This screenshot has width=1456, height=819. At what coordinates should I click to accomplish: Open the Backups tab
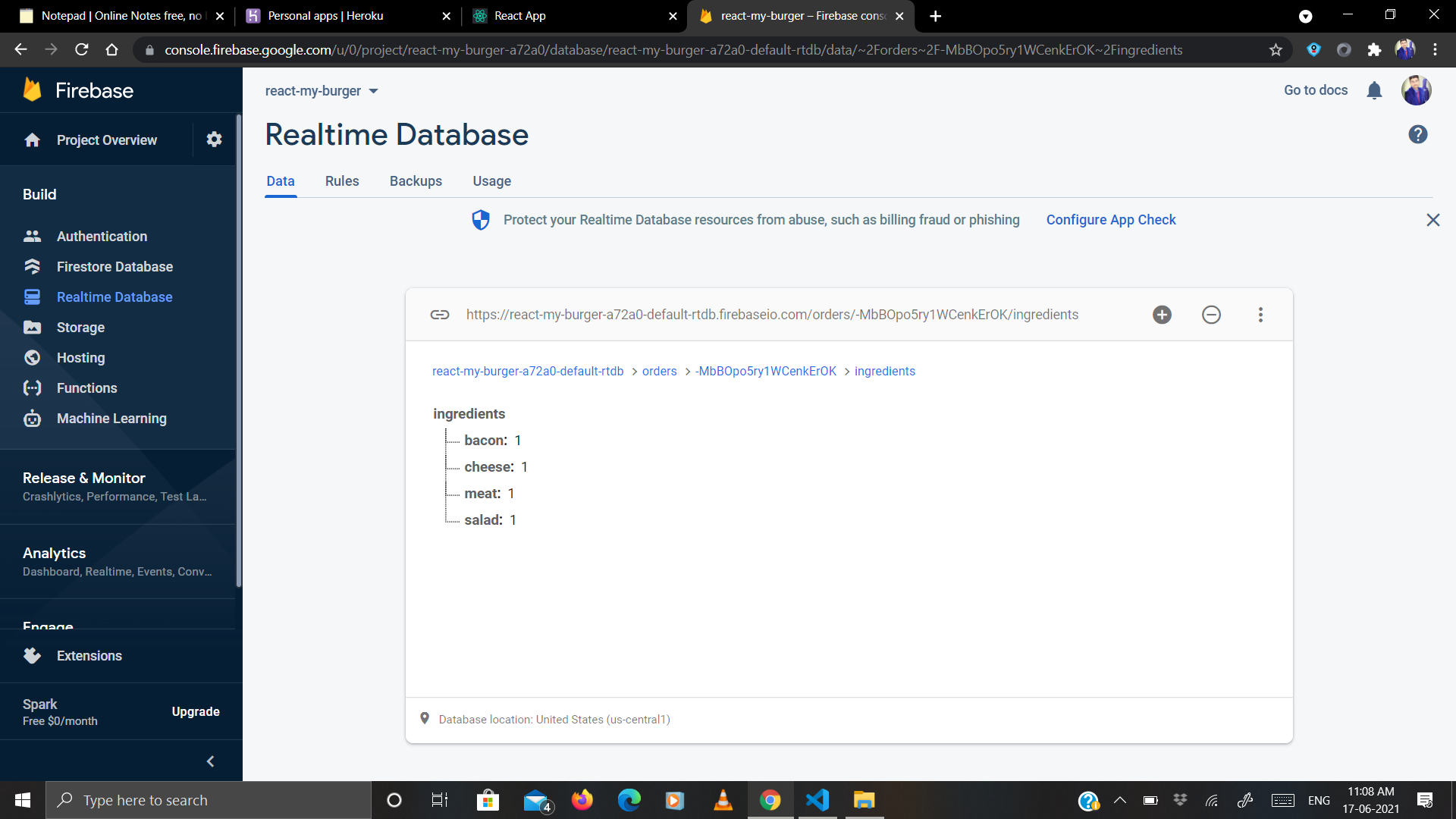click(416, 181)
